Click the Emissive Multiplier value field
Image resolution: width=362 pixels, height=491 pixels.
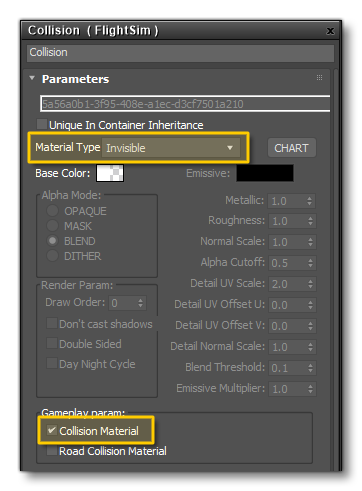click(x=287, y=389)
